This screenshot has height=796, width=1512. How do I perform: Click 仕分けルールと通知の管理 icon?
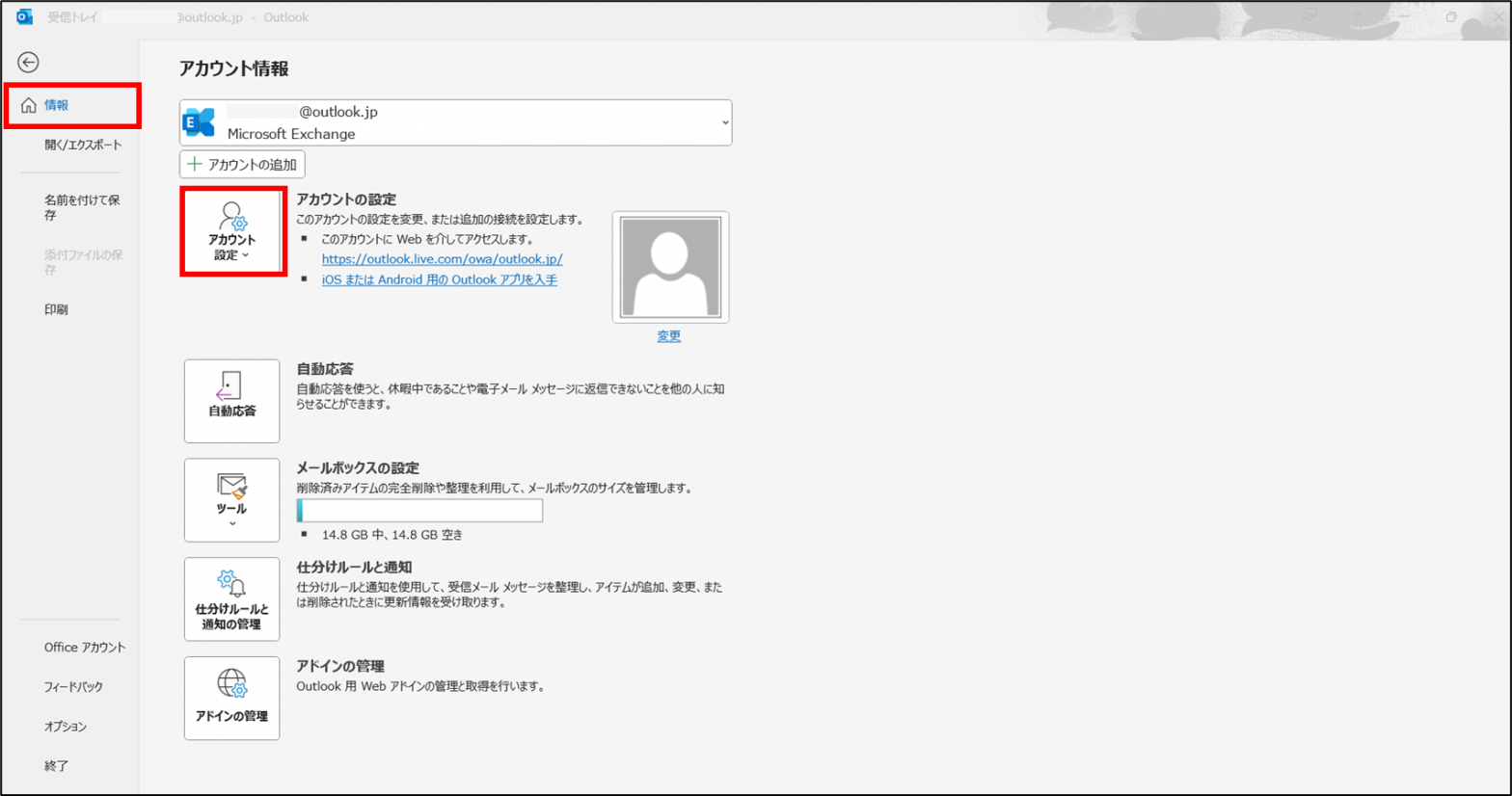(x=231, y=598)
